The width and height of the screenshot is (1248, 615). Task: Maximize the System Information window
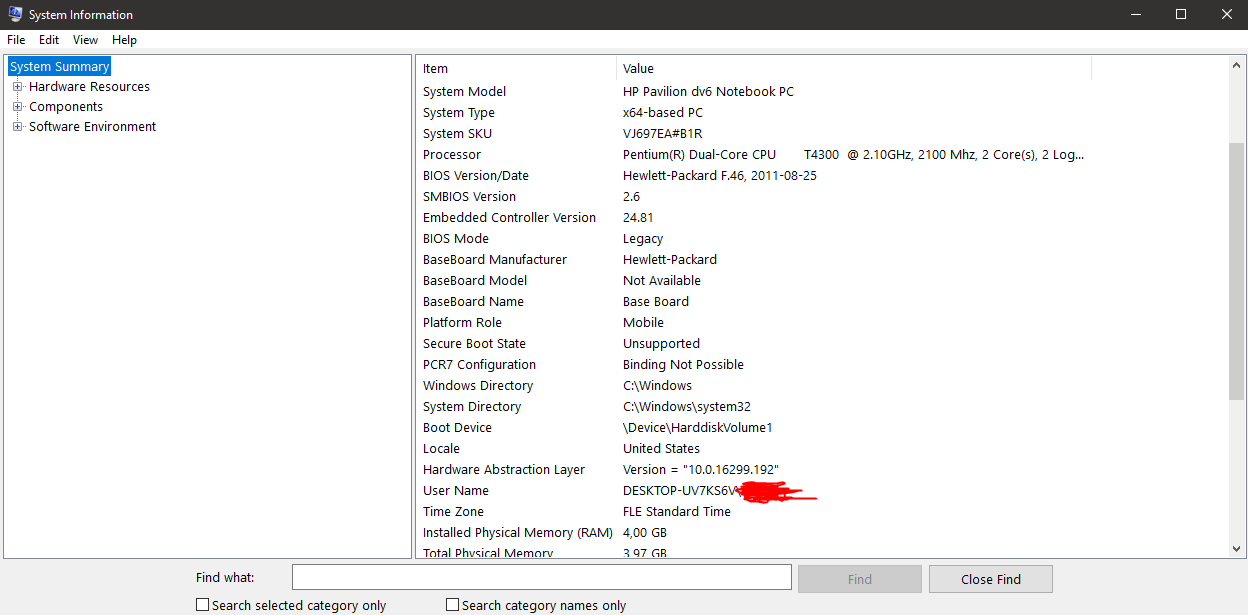pyautogui.click(x=1181, y=15)
